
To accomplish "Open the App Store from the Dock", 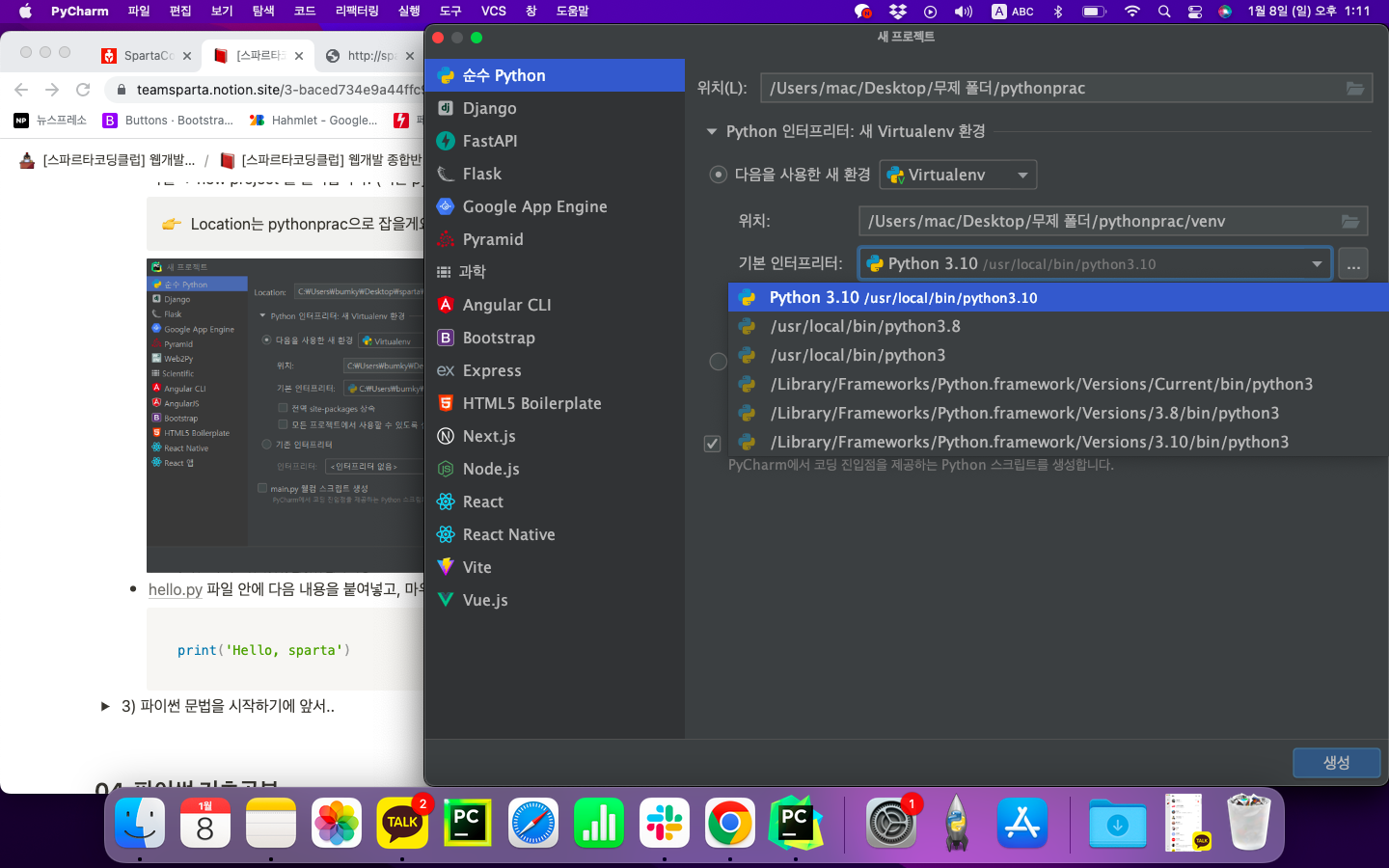I will [1021, 823].
